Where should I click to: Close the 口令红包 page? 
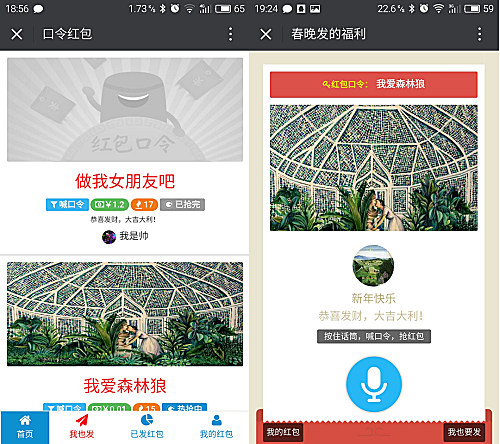[16, 34]
